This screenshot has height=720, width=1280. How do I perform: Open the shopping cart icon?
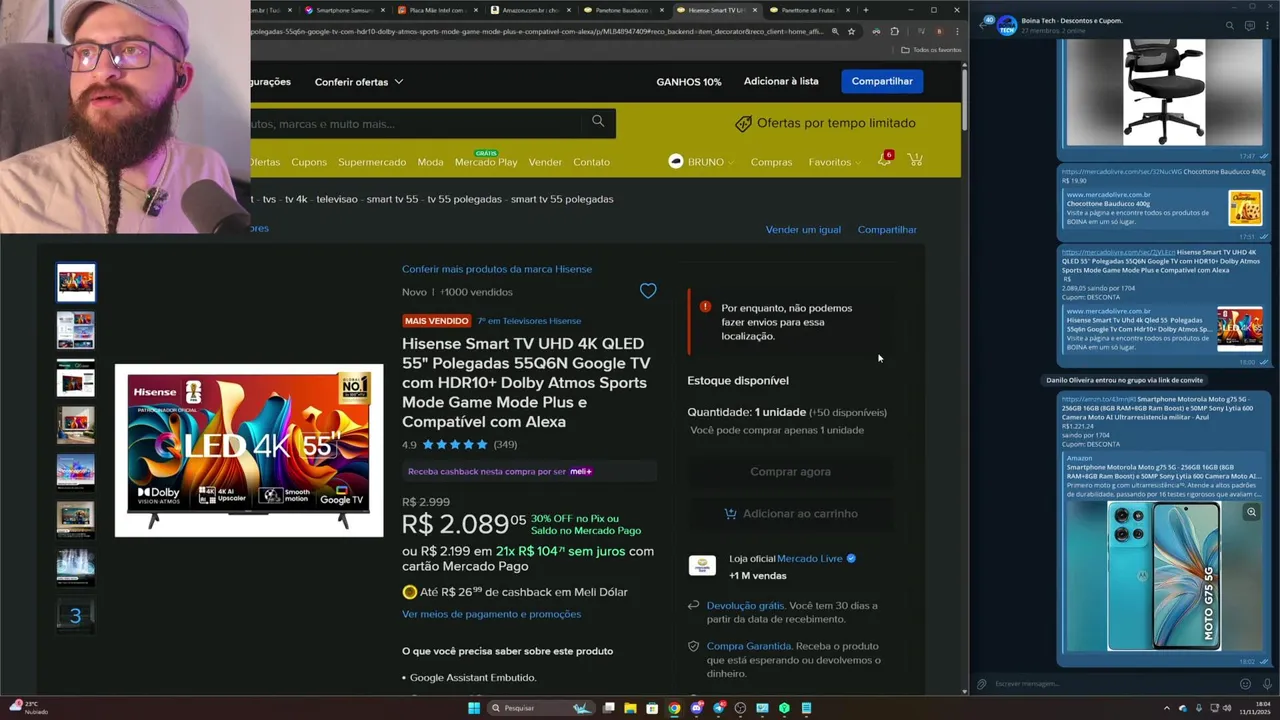(x=914, y=160)
